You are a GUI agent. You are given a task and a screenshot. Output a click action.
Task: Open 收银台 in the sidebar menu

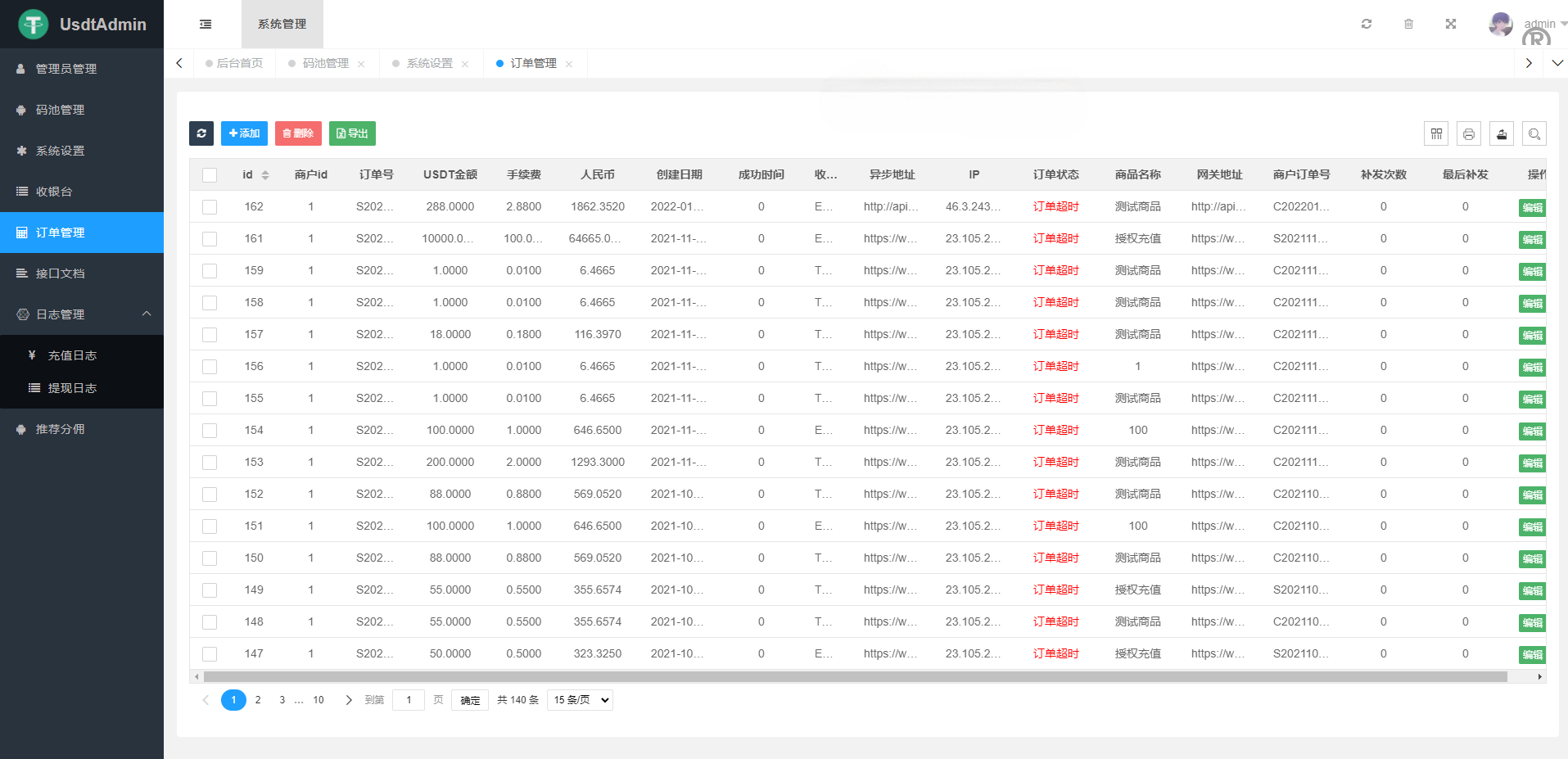coord(54,192)
